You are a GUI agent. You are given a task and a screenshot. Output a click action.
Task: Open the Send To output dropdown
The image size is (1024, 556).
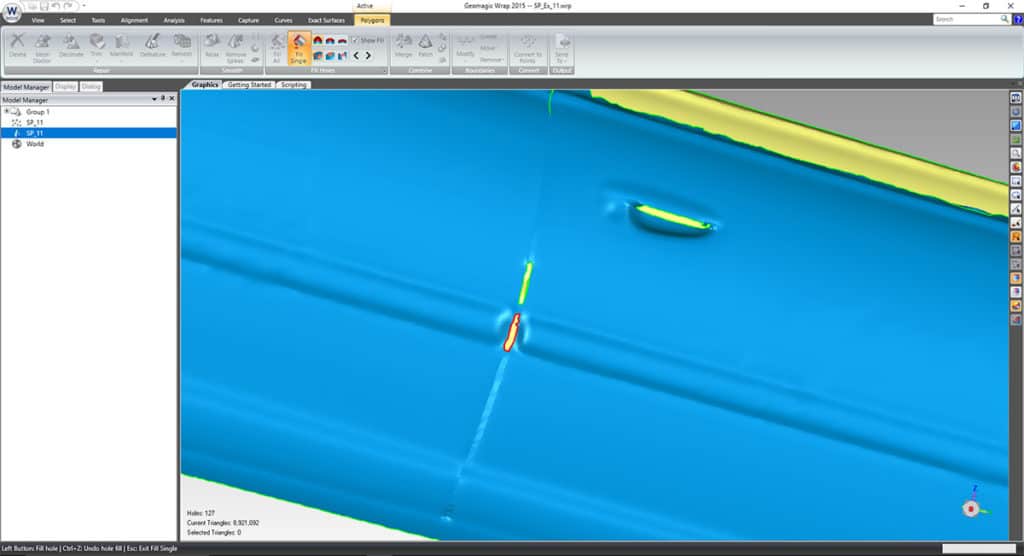[562, 48]
